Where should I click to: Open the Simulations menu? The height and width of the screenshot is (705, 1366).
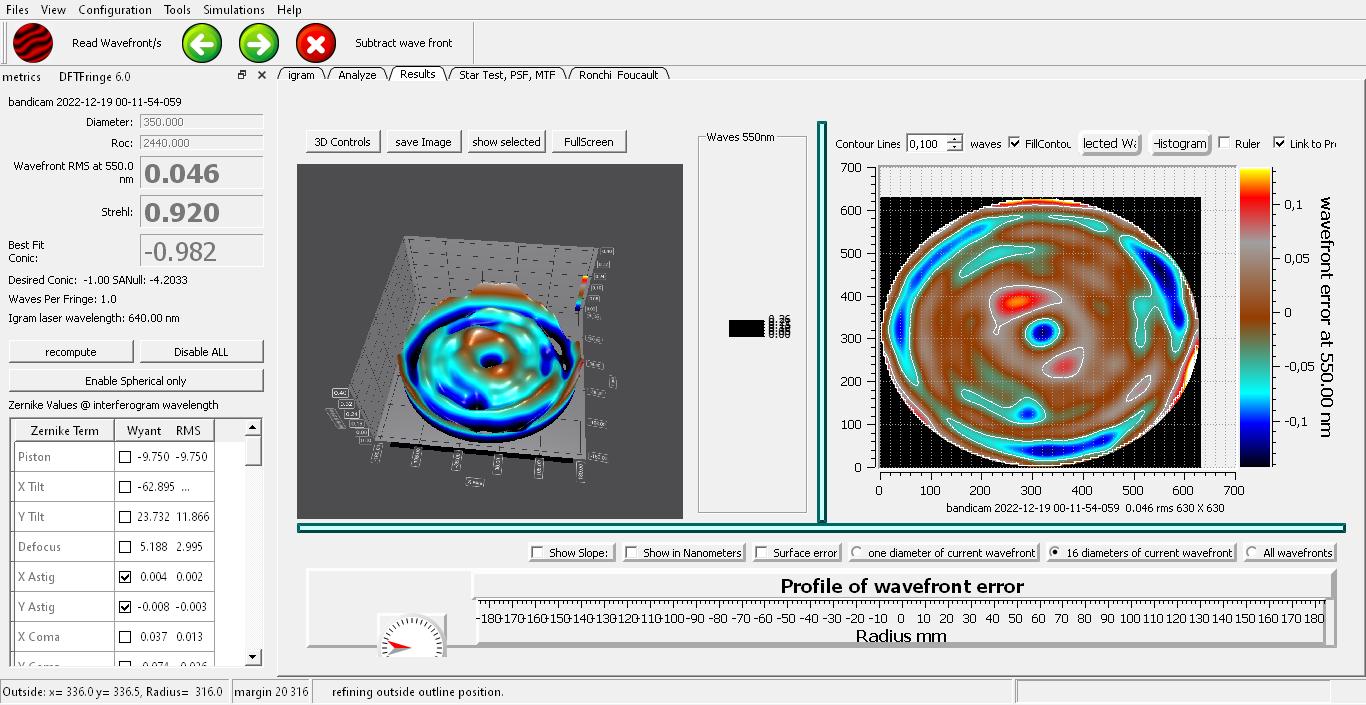pyautogui.click(x=234, y=10)
